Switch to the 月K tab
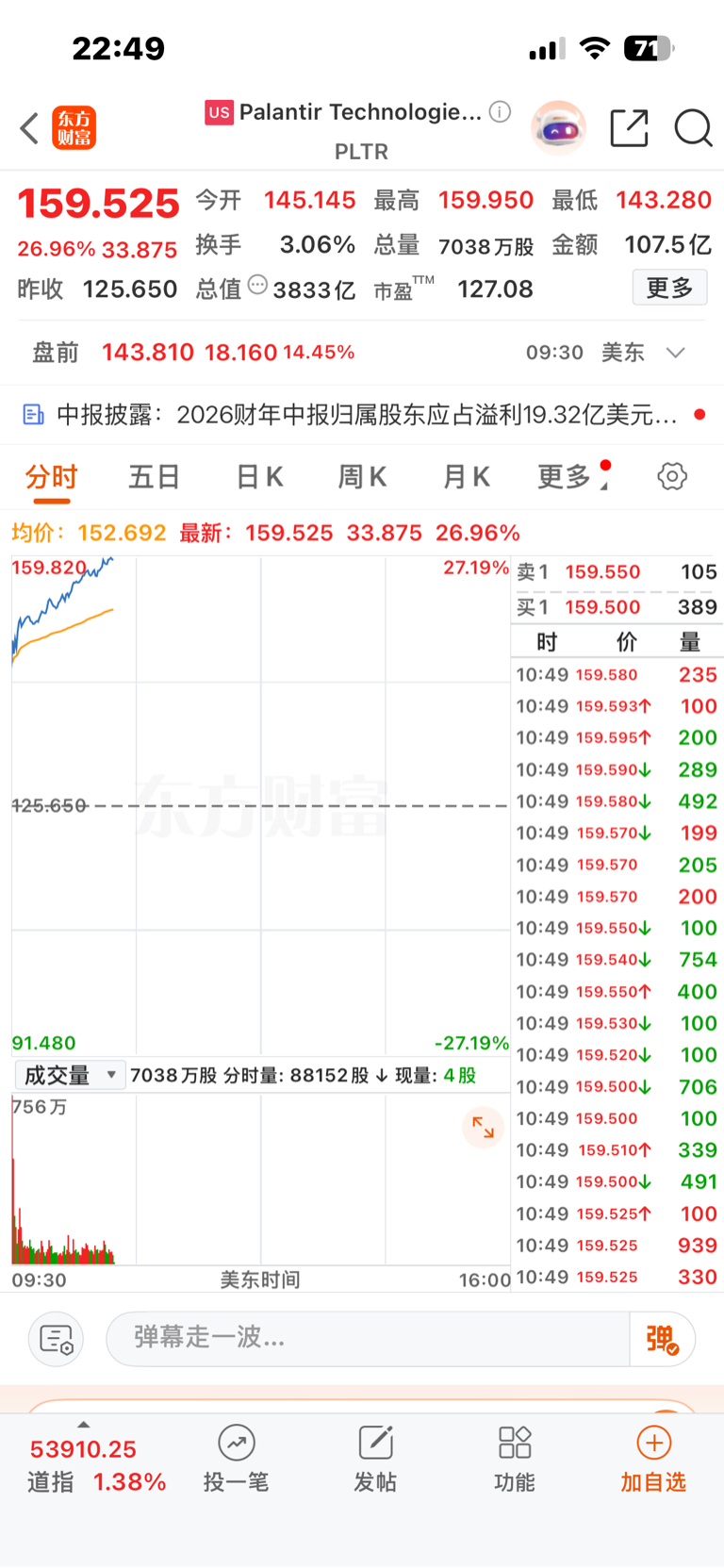Viewport: 724px width, 1568px height. coord(467,476)
